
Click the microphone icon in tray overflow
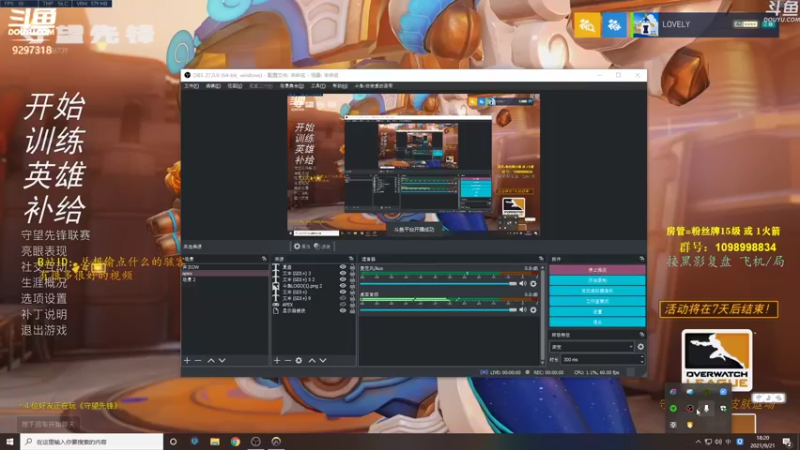(707, 408)
